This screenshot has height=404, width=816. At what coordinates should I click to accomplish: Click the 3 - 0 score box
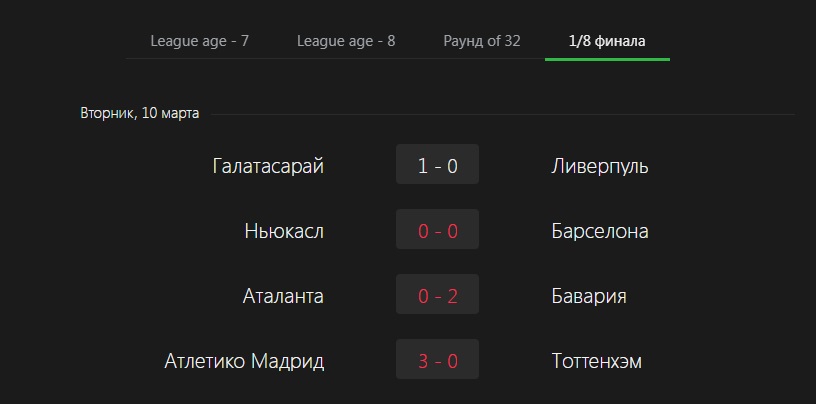437,359
